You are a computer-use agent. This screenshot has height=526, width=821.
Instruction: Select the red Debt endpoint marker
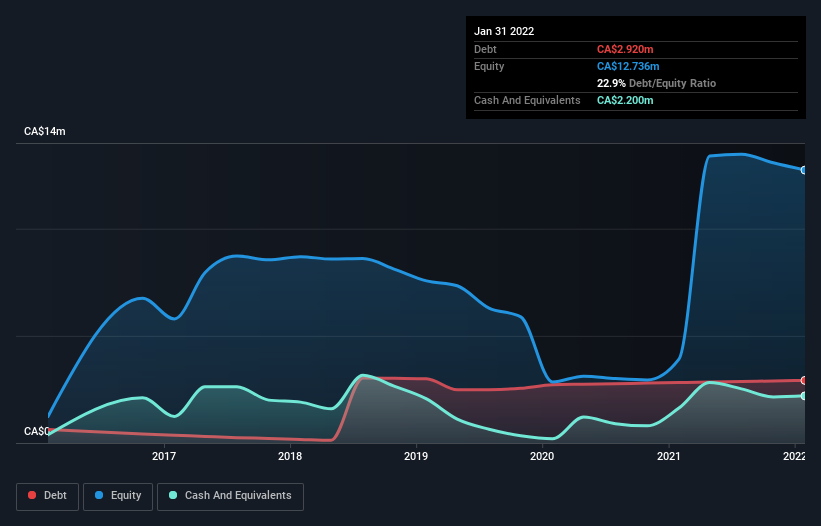(804, 380)
